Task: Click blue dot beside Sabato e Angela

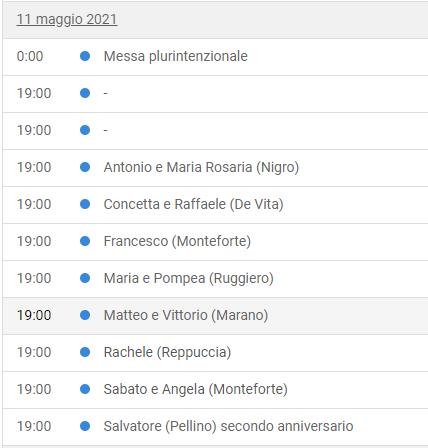Action: 85,389
